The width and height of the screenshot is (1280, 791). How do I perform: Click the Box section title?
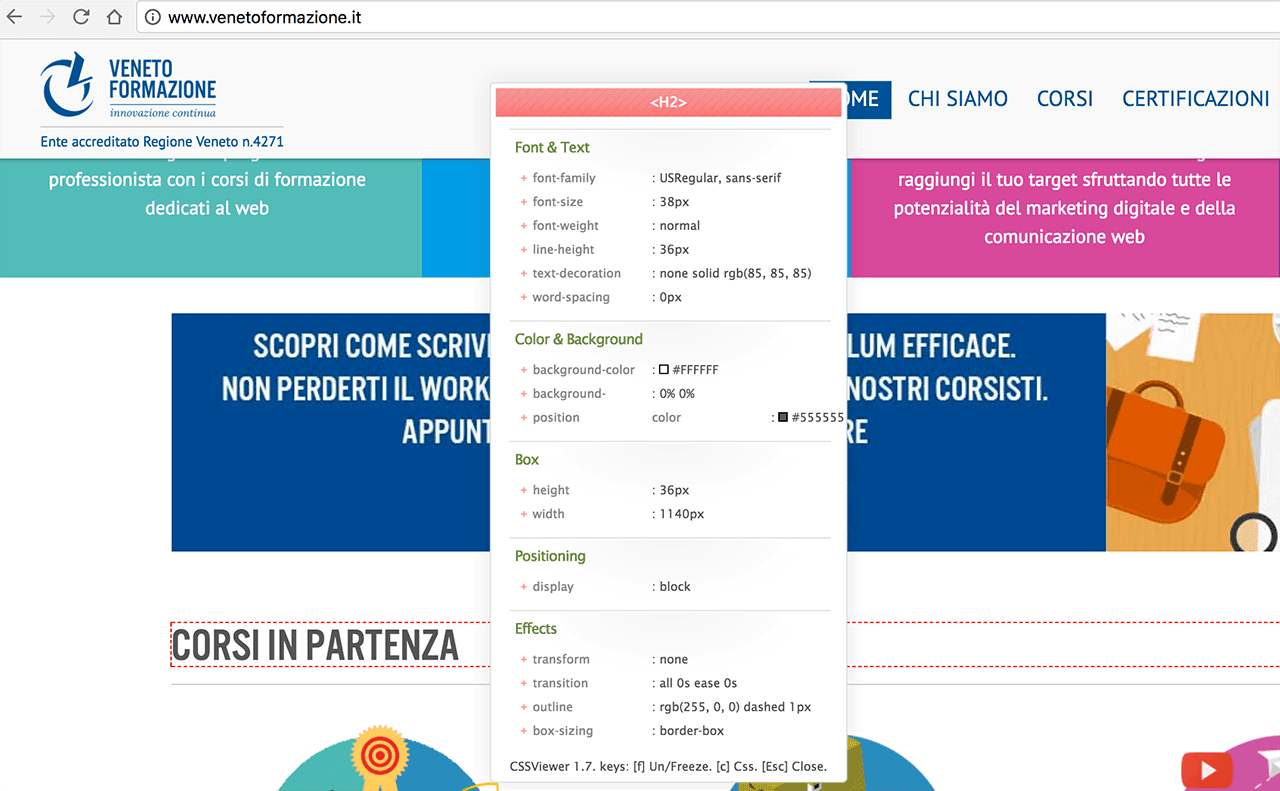coord(527,460)
